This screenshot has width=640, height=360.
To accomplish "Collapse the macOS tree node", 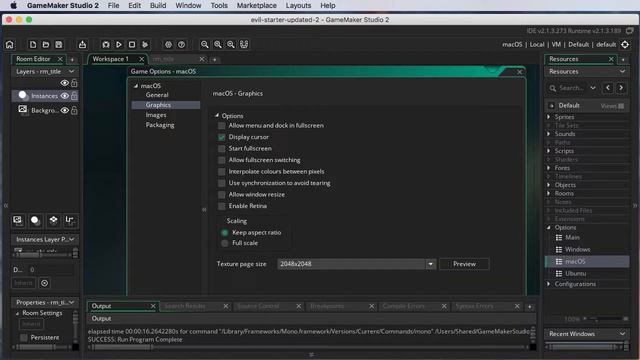I will click(x=136, y=86).
